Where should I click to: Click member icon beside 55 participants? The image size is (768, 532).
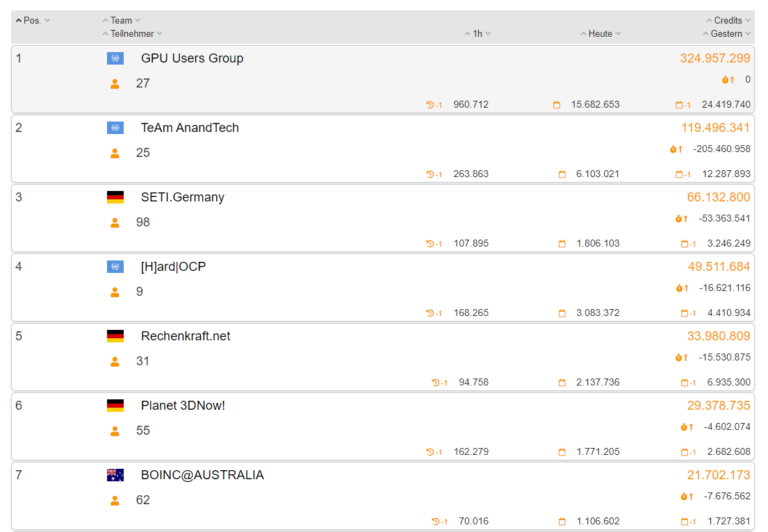coord(115,431)
